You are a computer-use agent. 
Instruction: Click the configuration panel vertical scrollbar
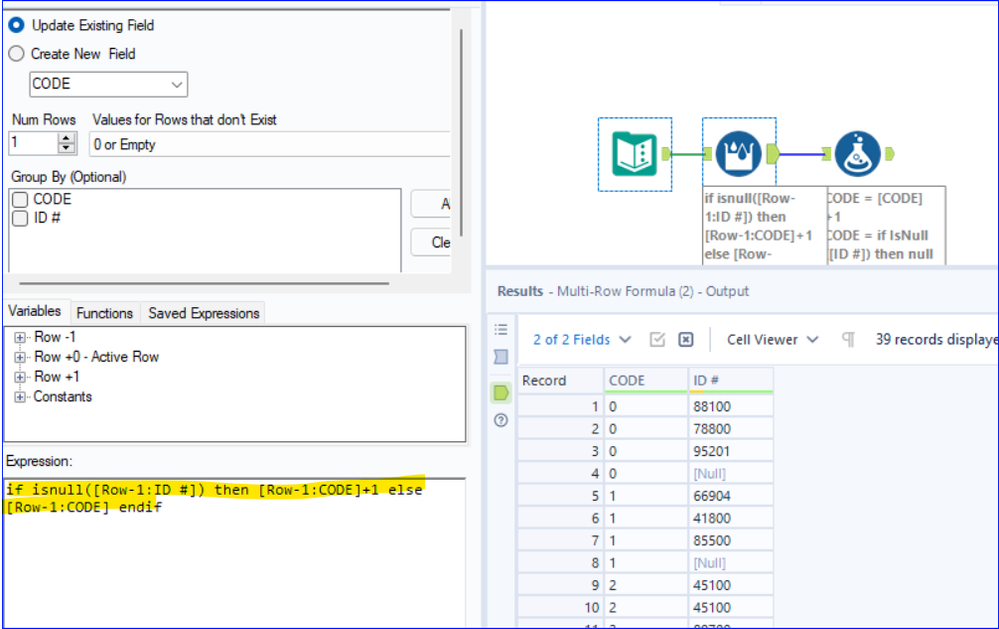click(x=461, y=133)
